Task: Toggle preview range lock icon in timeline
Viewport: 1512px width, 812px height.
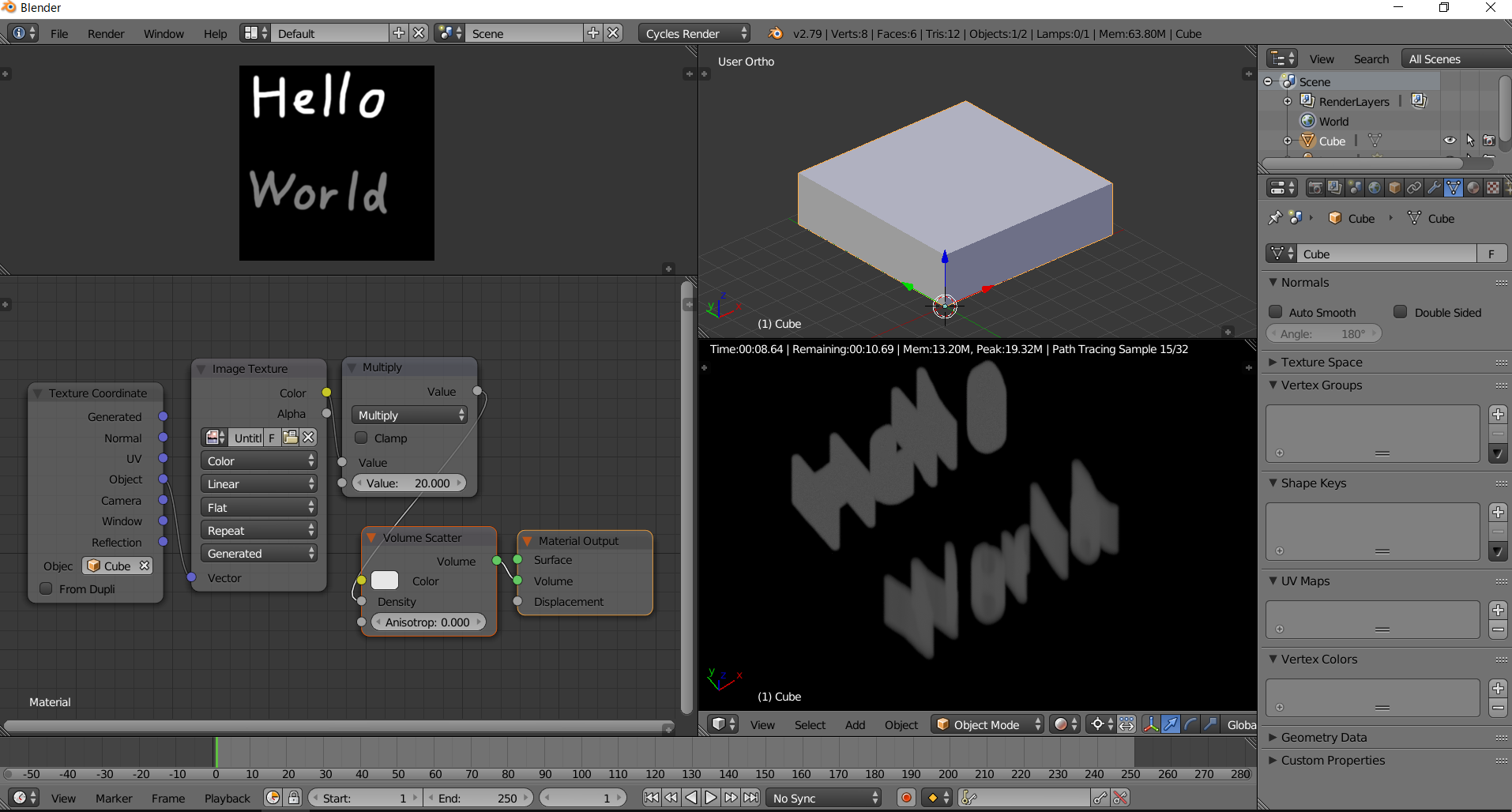Action: [293, 798]
